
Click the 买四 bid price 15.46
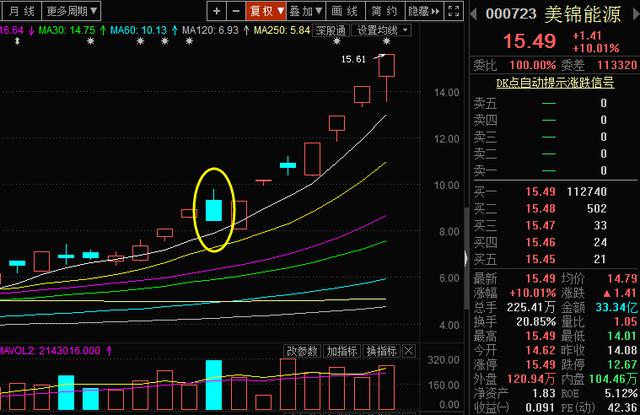coord(540,242)
